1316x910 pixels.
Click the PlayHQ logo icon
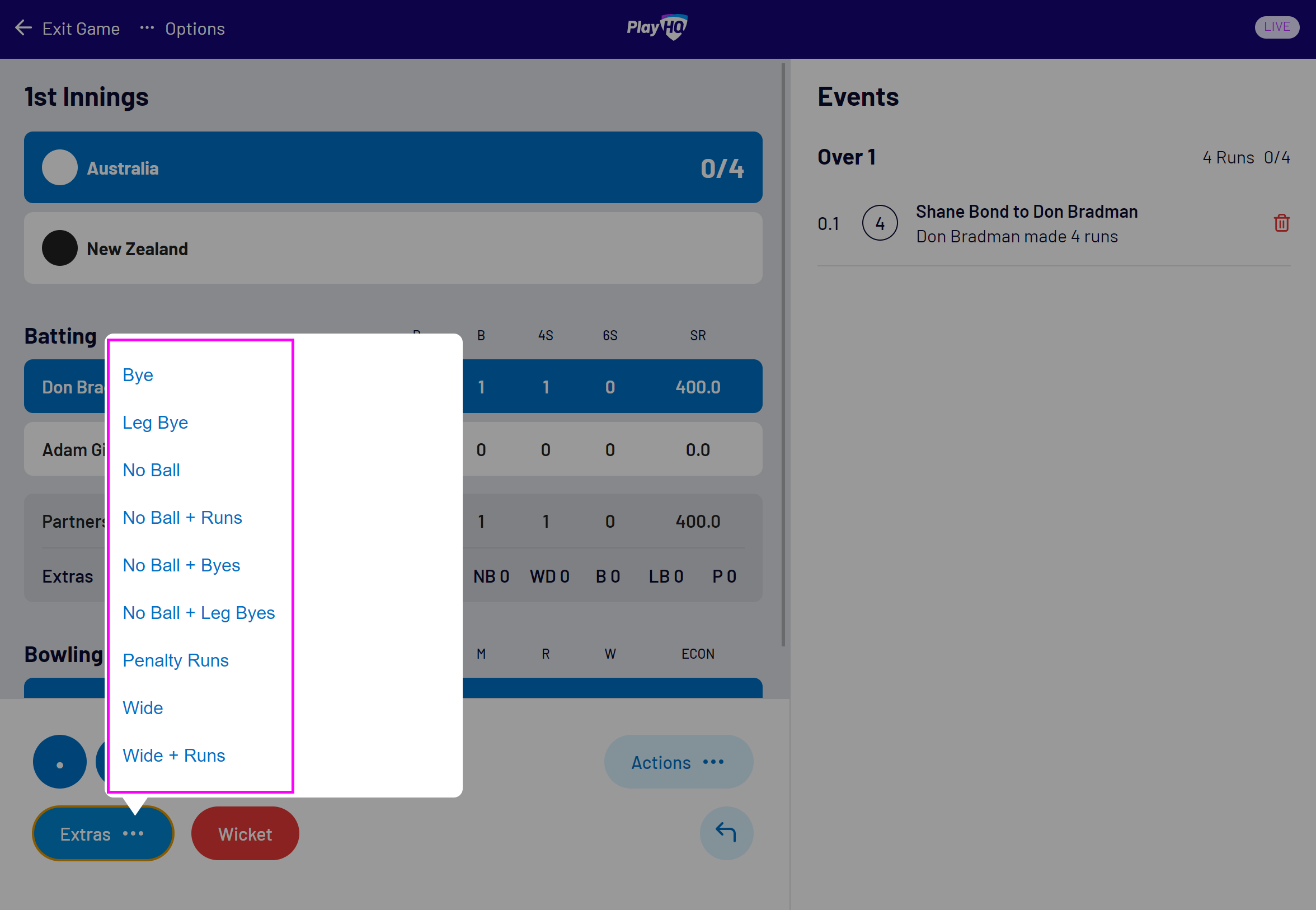(658, 28)
